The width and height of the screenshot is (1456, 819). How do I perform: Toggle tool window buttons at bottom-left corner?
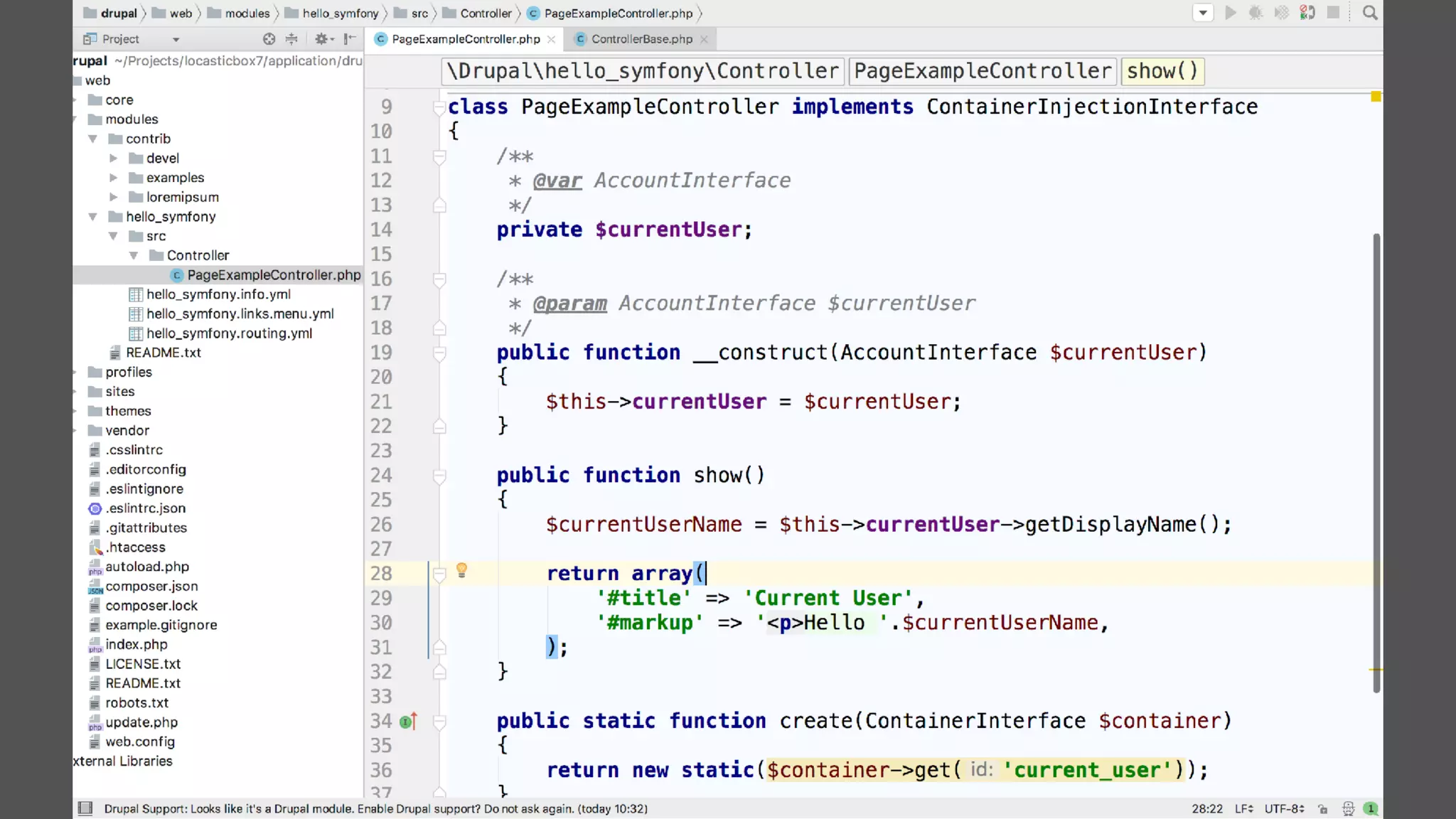(x=85, y=808)
